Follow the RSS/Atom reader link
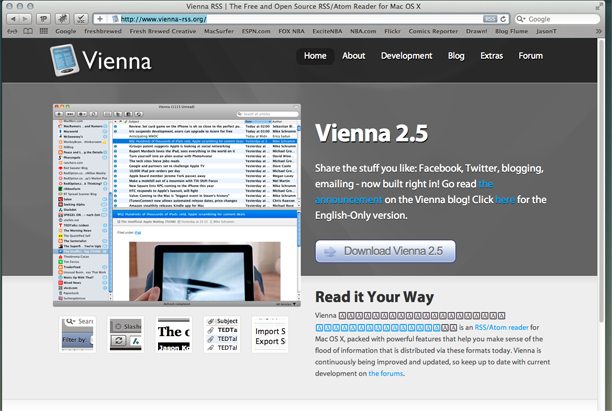Screen dimensions: 612x411 coord(501,327)
